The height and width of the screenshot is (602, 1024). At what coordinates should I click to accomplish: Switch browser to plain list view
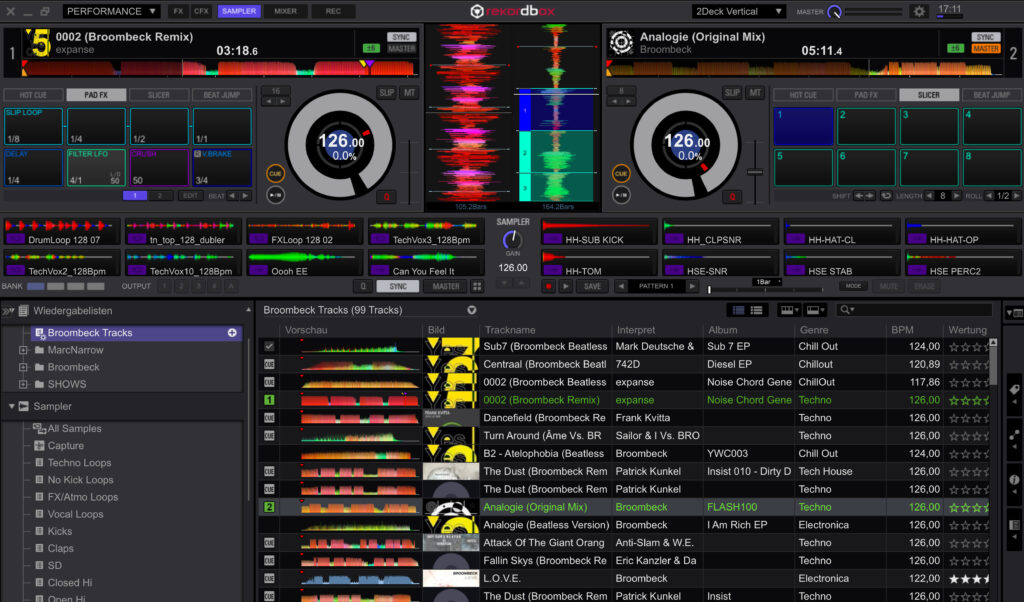tap(756, 310)
